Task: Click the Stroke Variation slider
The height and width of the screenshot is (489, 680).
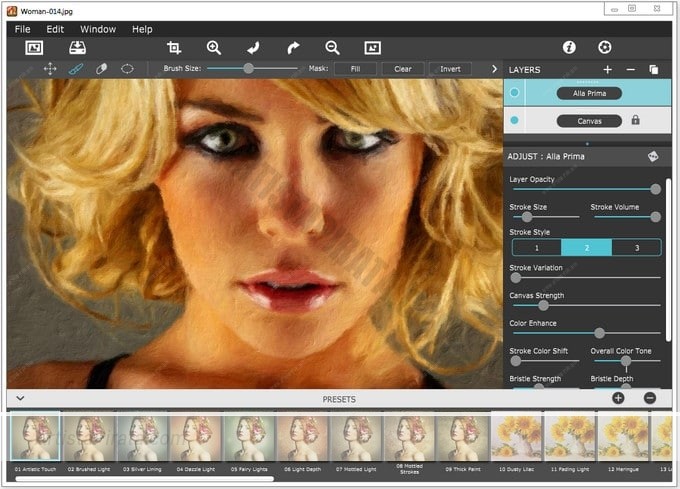Action: click(586, 277)
